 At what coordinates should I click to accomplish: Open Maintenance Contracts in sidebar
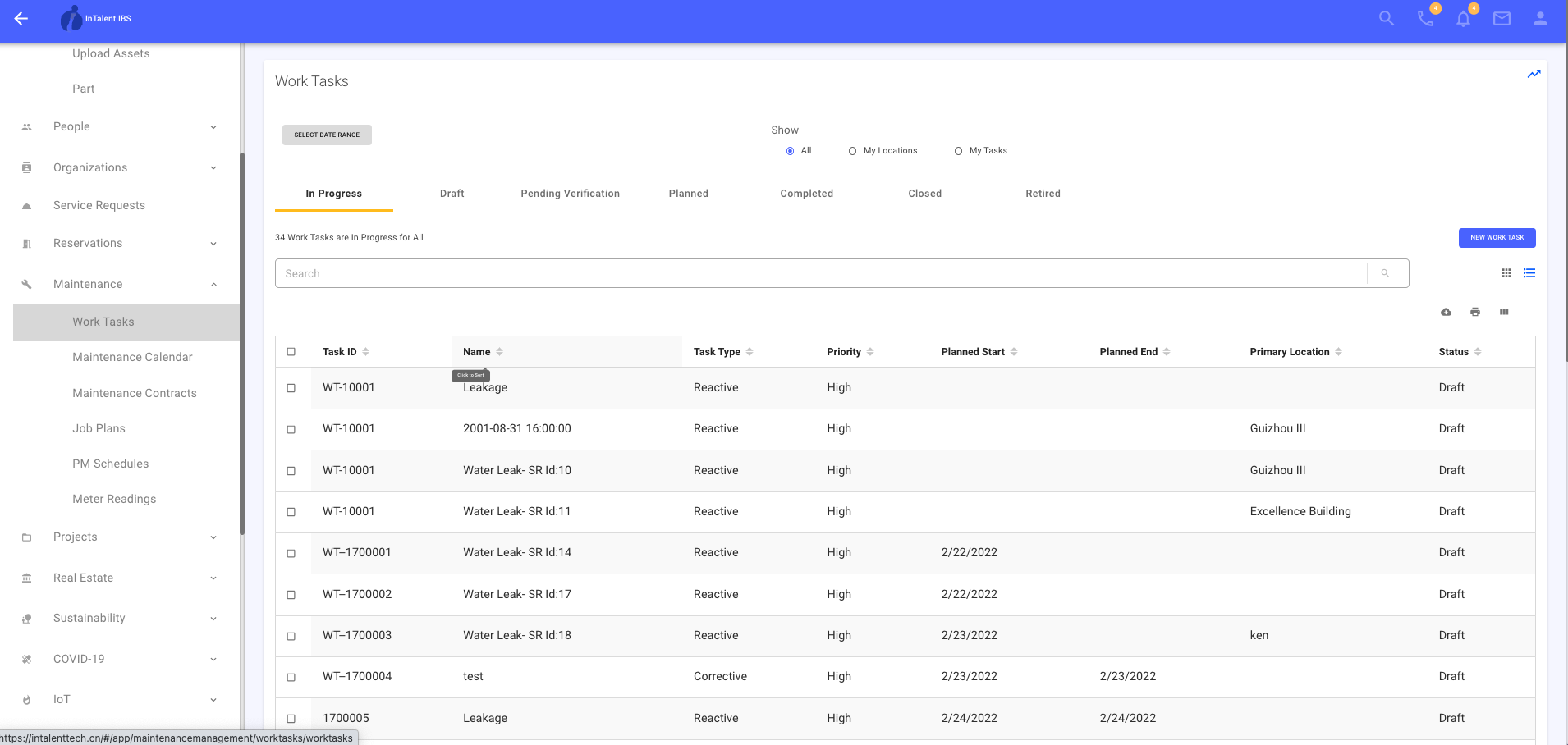[x=135, y=393]
